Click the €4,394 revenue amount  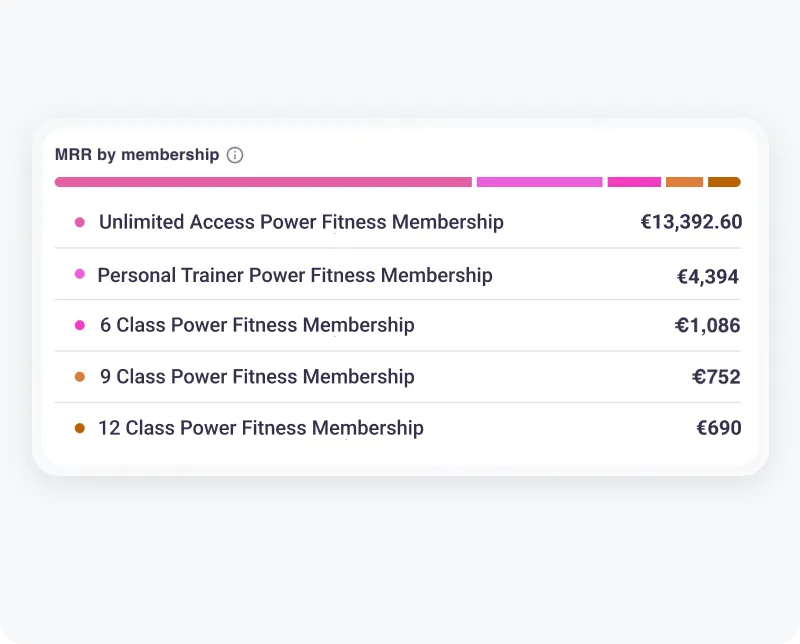pyautogui.click(x=708, y=276)
